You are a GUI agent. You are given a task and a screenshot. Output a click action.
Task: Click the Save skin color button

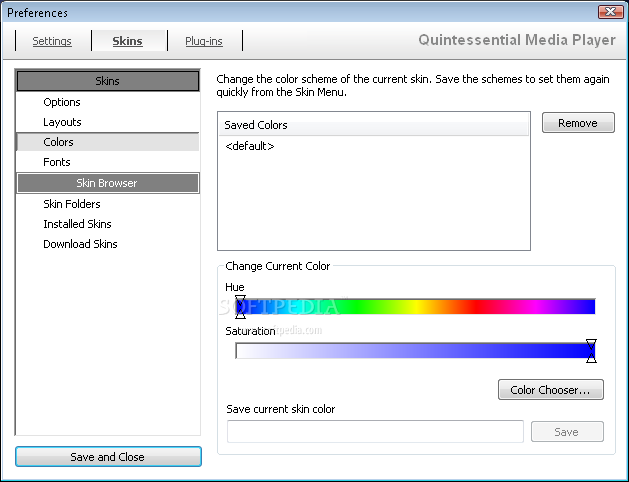pos(567,432)
